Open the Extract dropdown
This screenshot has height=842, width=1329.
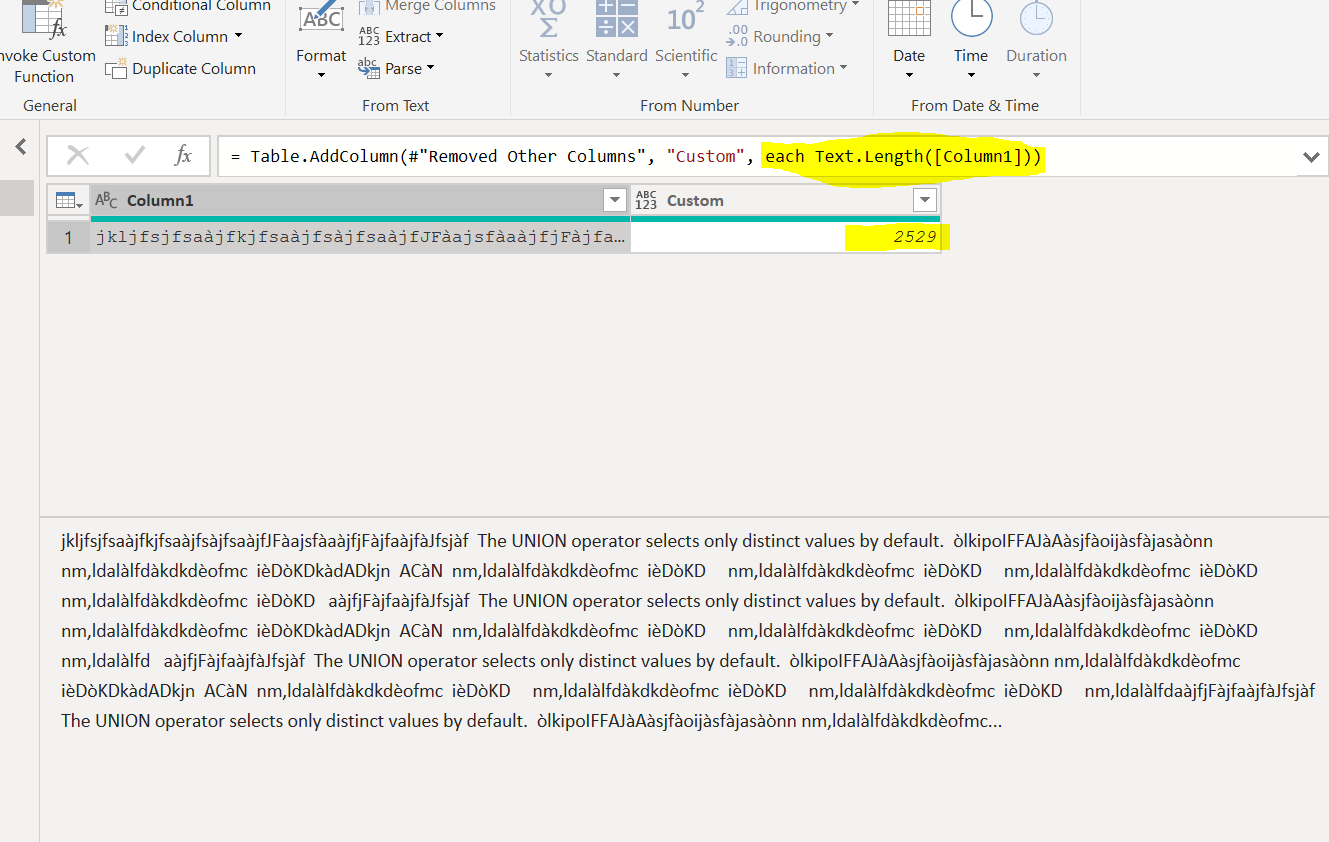coord(400,37)
